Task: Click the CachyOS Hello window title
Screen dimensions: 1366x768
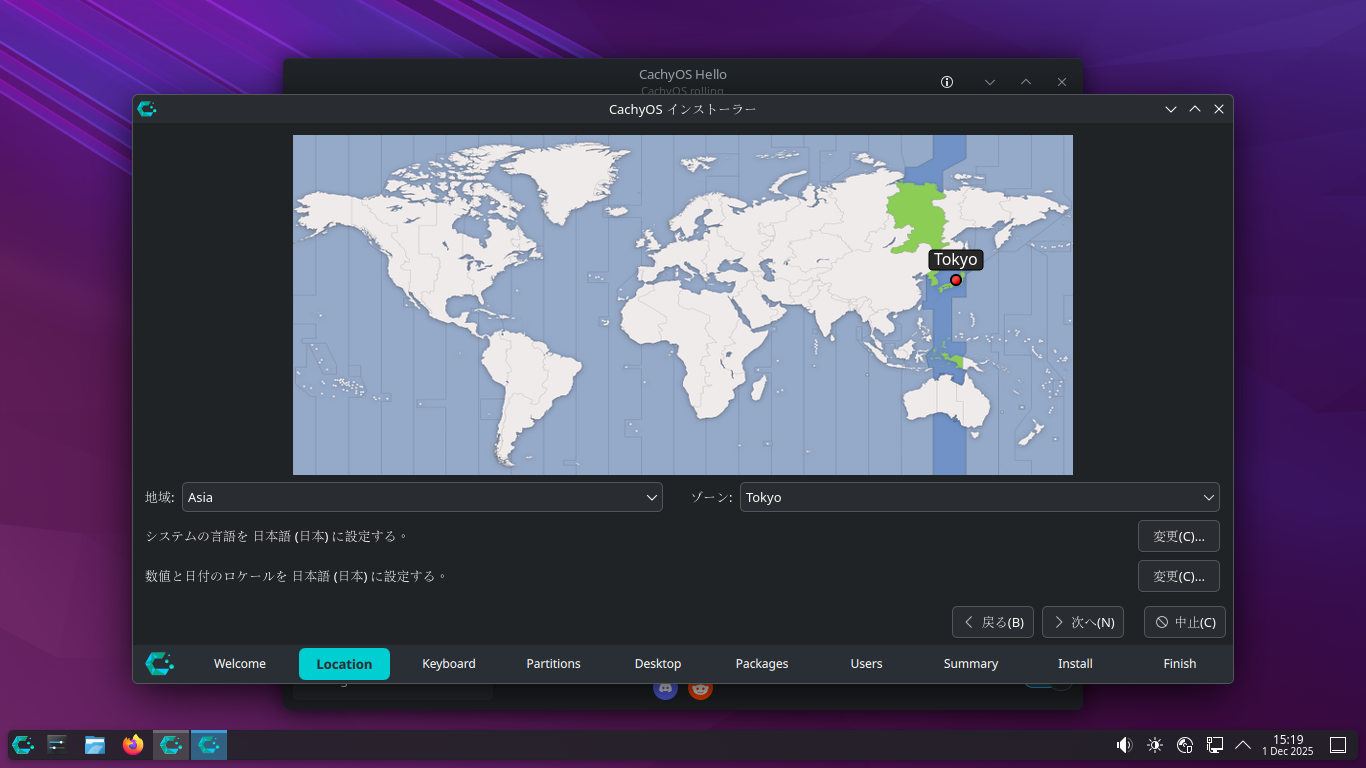Action: click(x=683, y=74)
